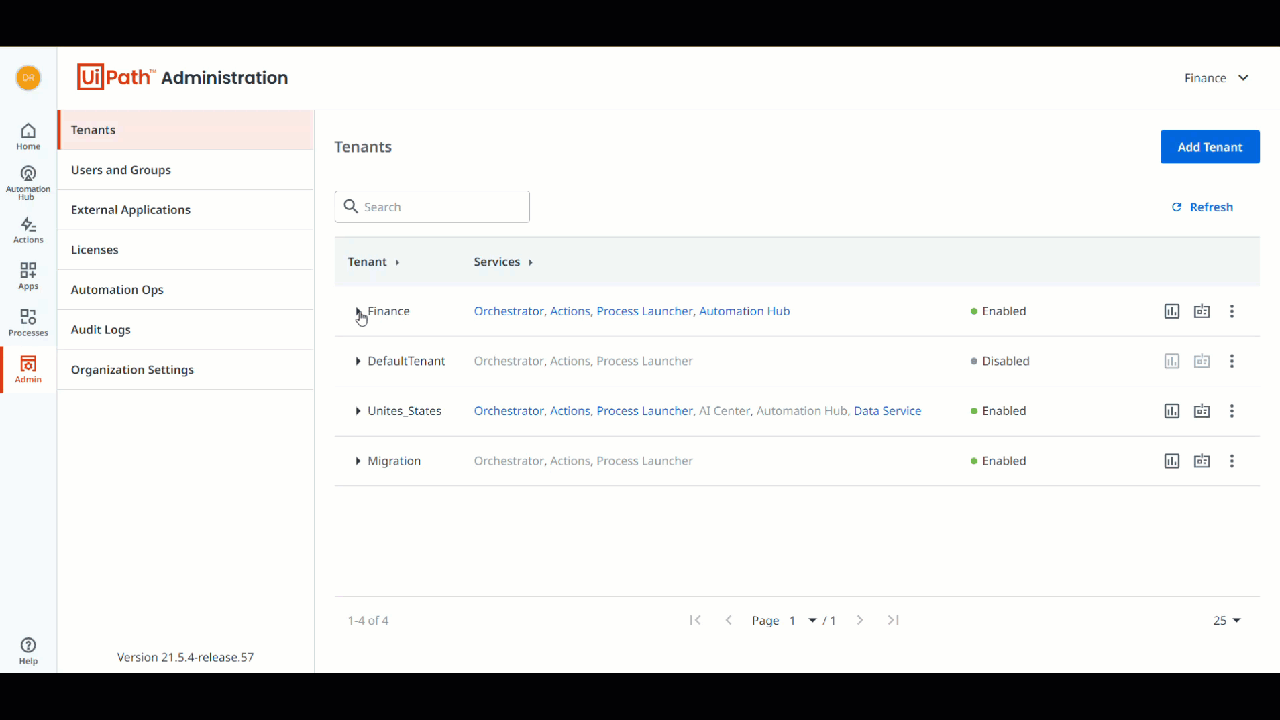
Task: Open license chart icon for DefaultTenant
Action: coord(1172,361)
